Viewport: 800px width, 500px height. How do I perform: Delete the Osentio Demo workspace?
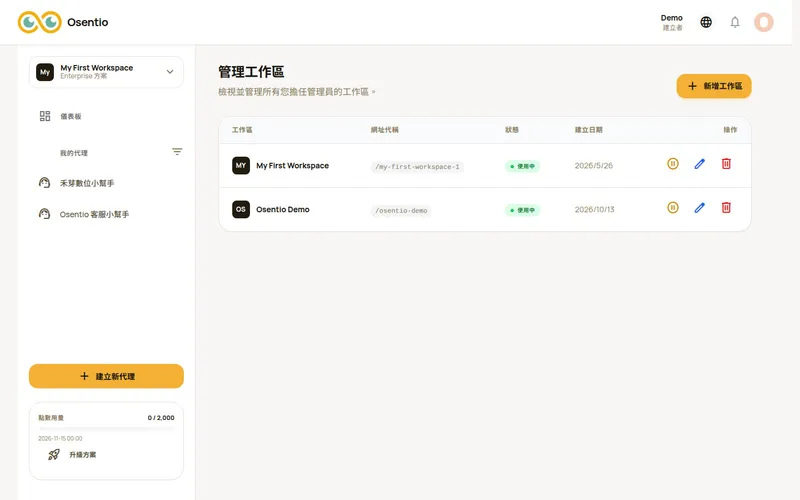click(x=726, y=208)
